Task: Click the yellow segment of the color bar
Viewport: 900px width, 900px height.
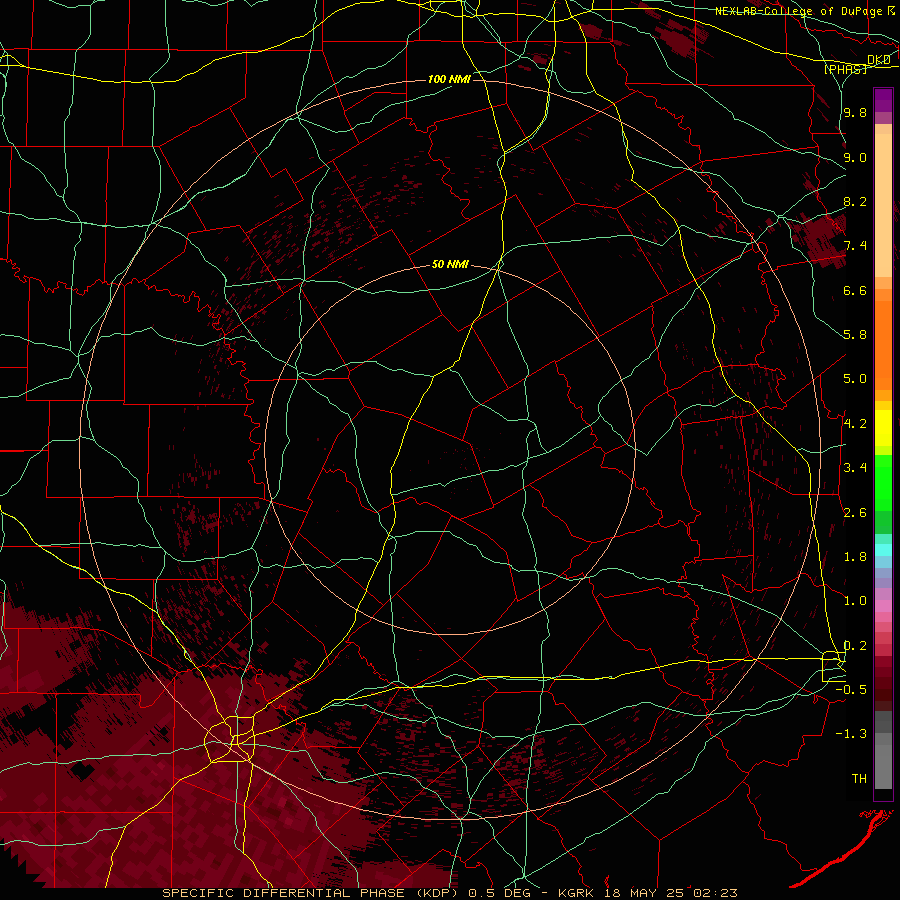Action: (883, 428)
